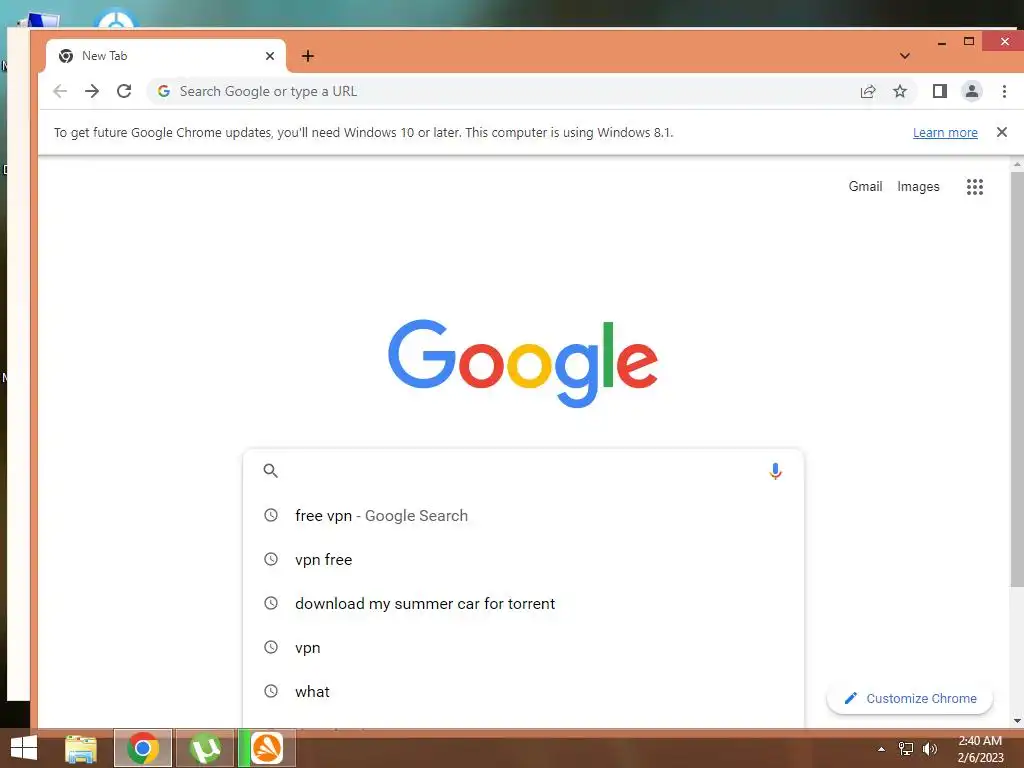Open the Google apps grid

(x=975, y=187)
